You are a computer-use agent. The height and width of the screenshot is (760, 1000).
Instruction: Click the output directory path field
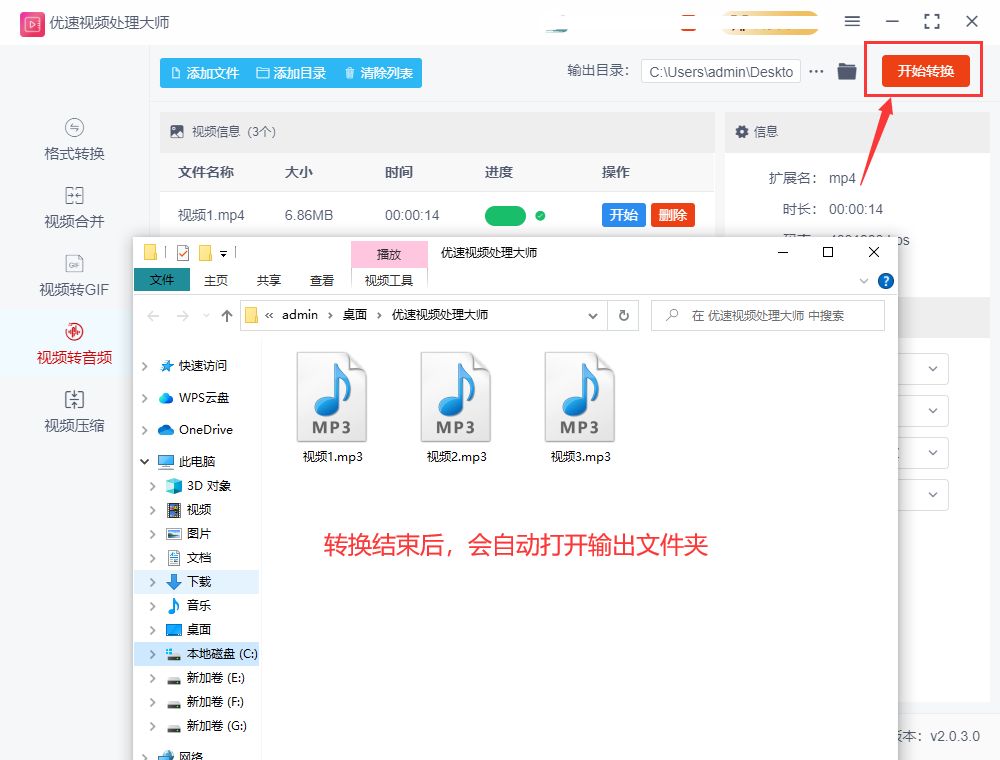[721, 72]
